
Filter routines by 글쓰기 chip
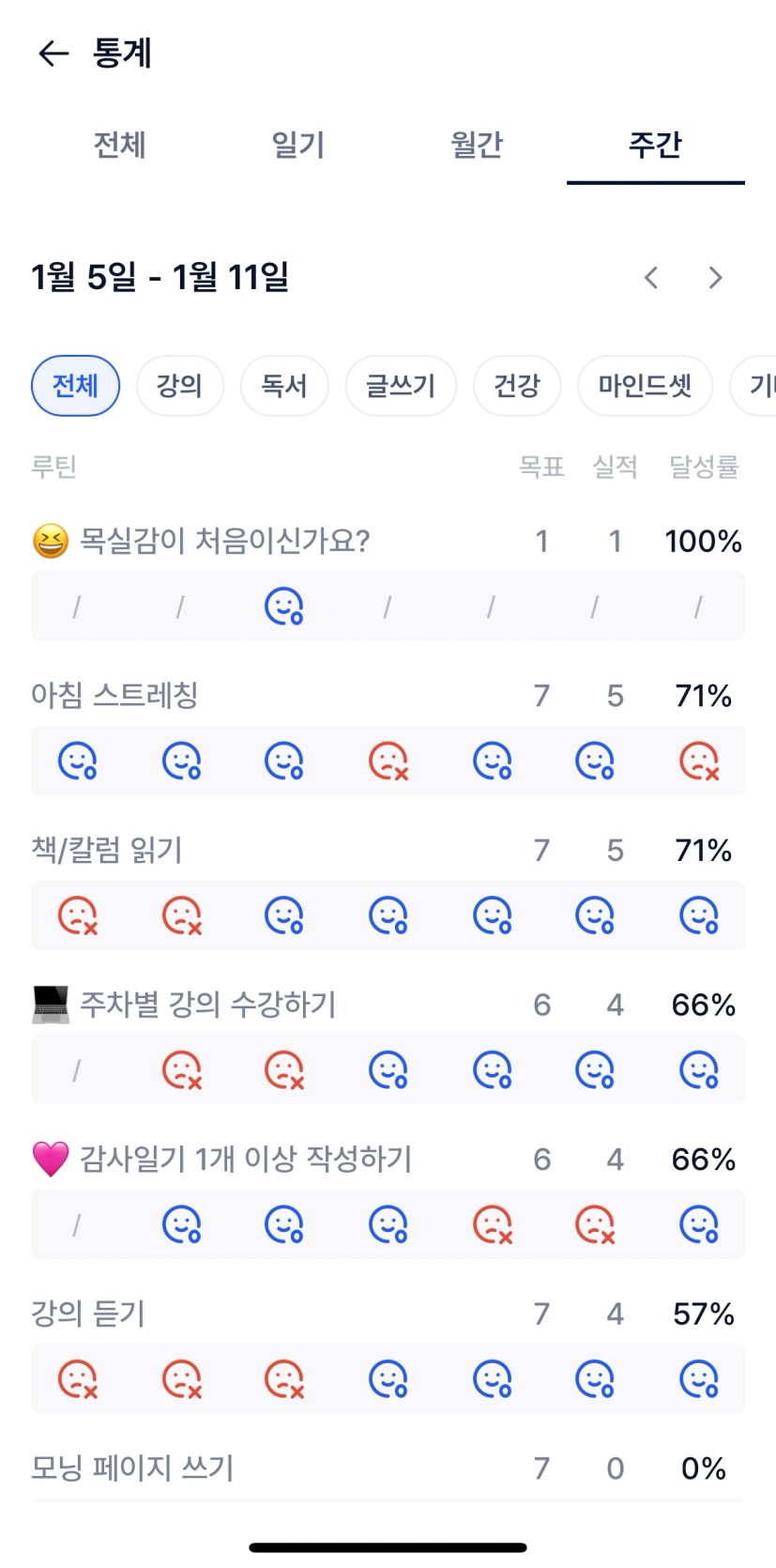pyautogui.click(x=401, y=385)
